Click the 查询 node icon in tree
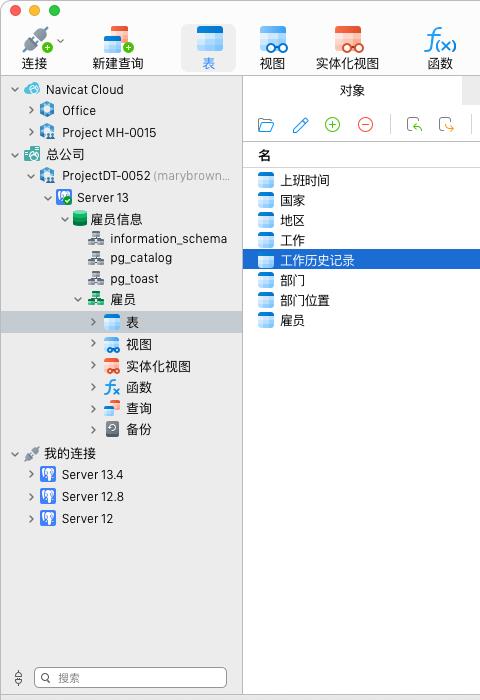Screen dimensions: 480x700 click(112, 408)
